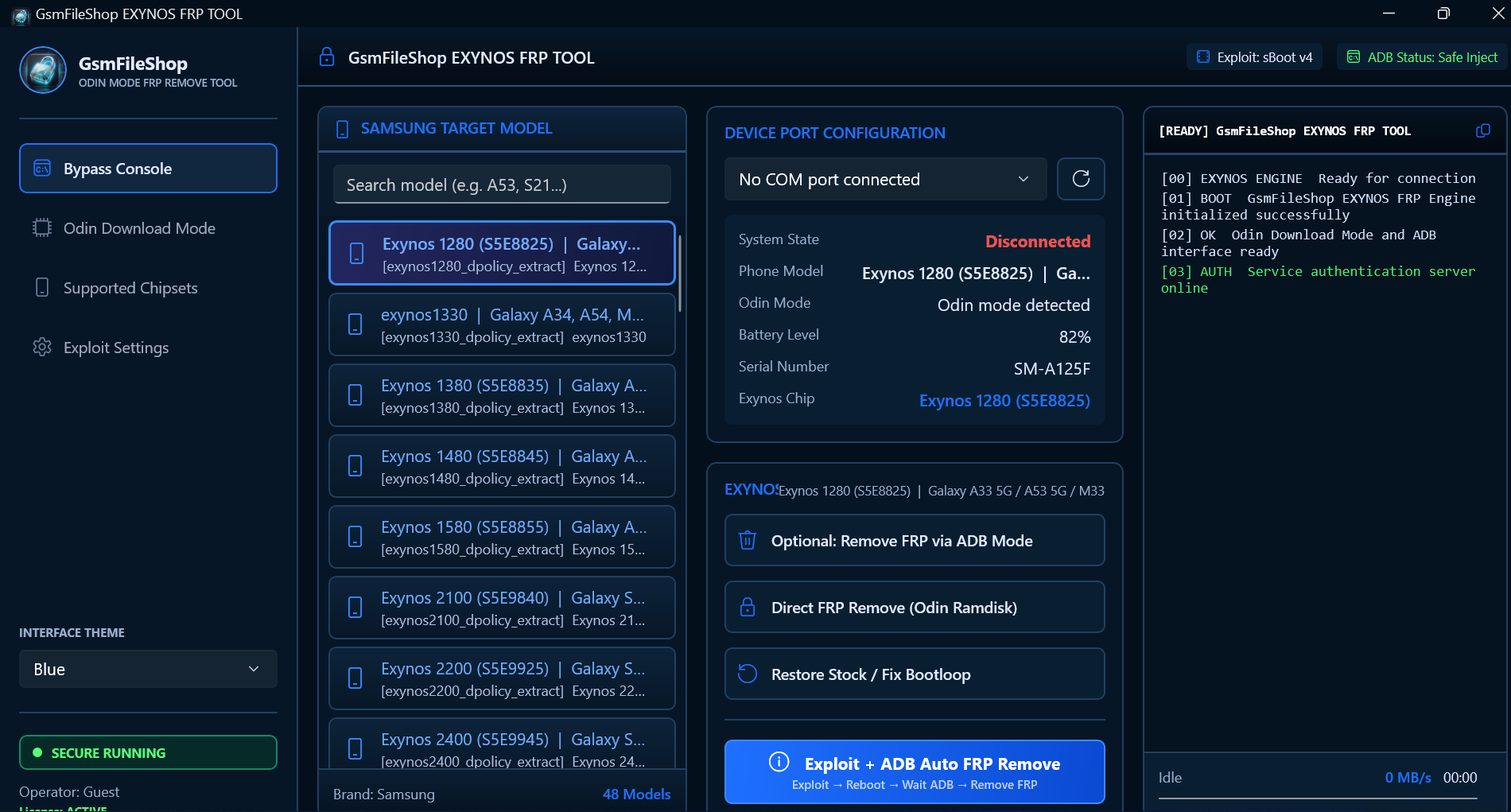Click log line [03] AUTH Service authentication
The image size is (1511, 812).
[1318, 280]
